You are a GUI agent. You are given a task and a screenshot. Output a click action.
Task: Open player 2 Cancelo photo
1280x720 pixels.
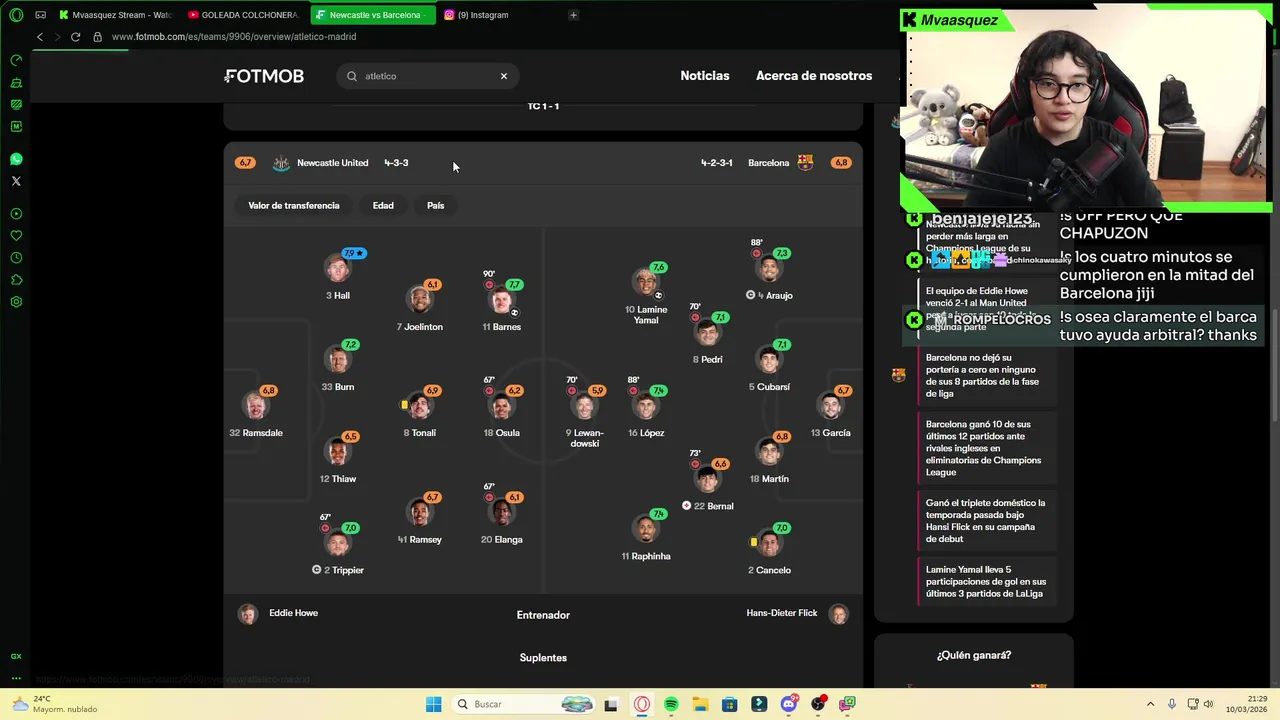(x=769, y=543)
